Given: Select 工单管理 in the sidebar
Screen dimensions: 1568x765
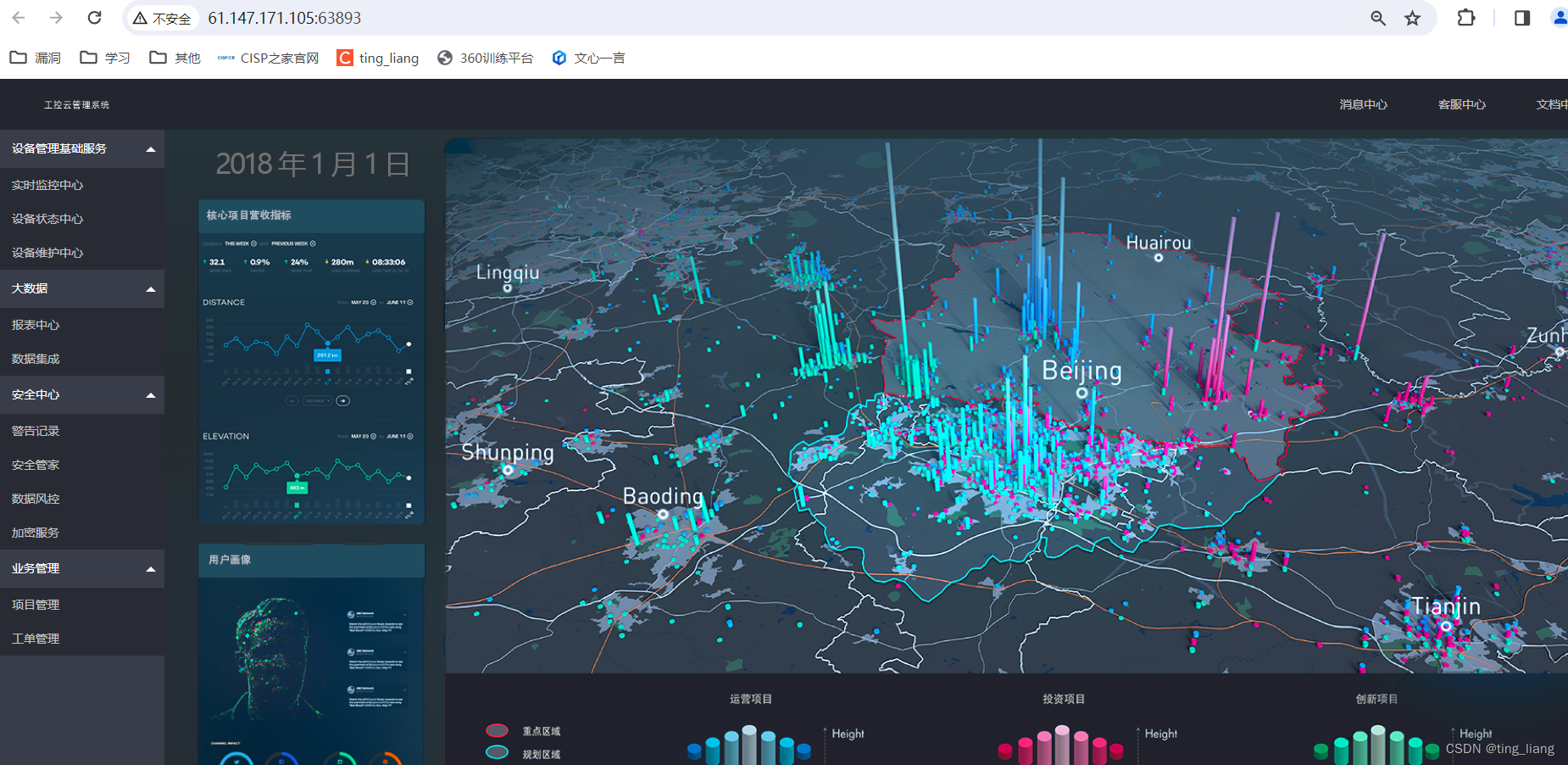Looking at the screenshot, I should point(36,639).
